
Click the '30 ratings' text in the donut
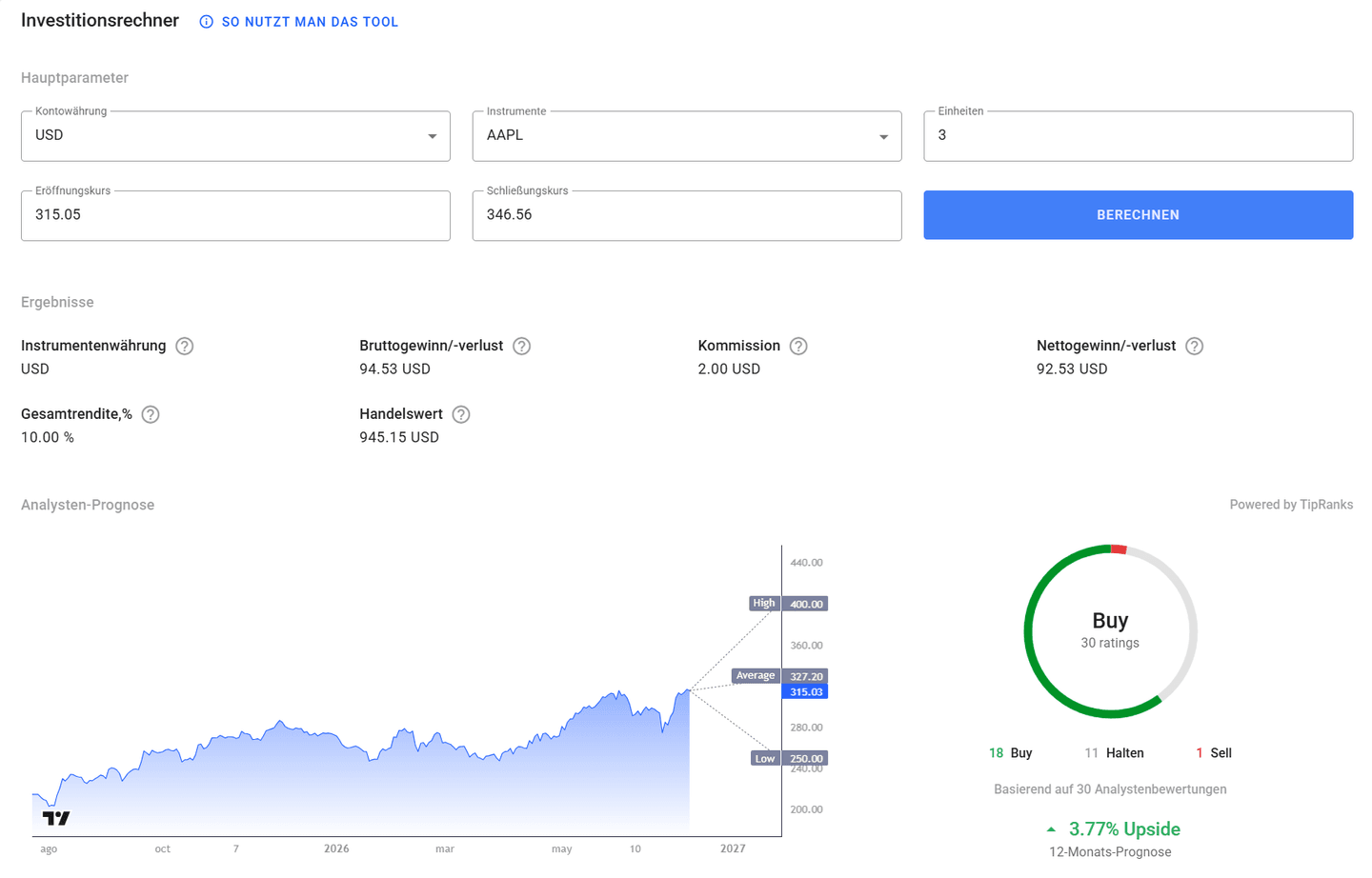(x=1110, y=644)
